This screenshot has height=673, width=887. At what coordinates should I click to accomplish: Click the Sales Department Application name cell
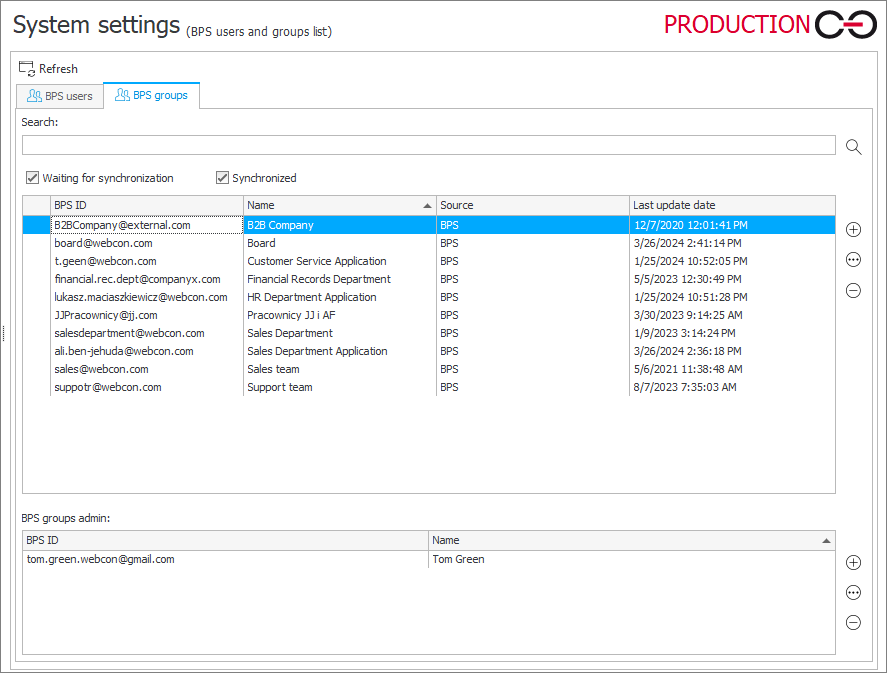click(339, 351)
